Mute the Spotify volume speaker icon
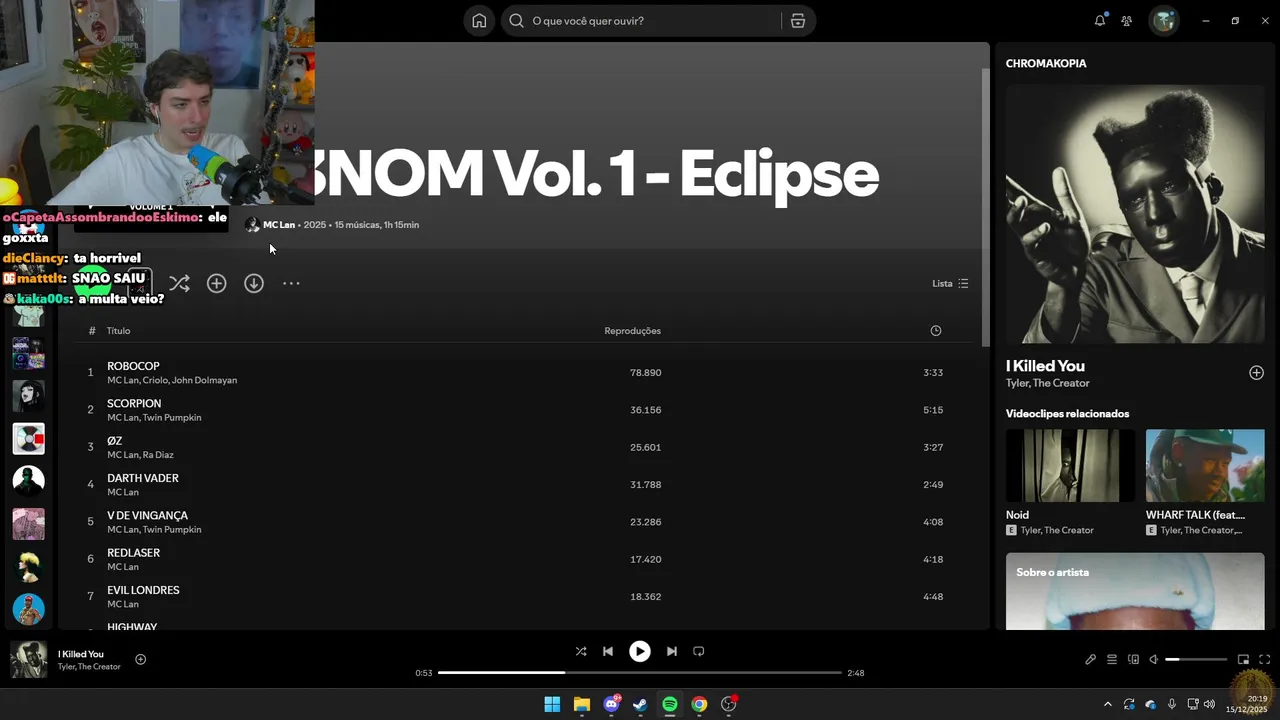 [1154, 660]
